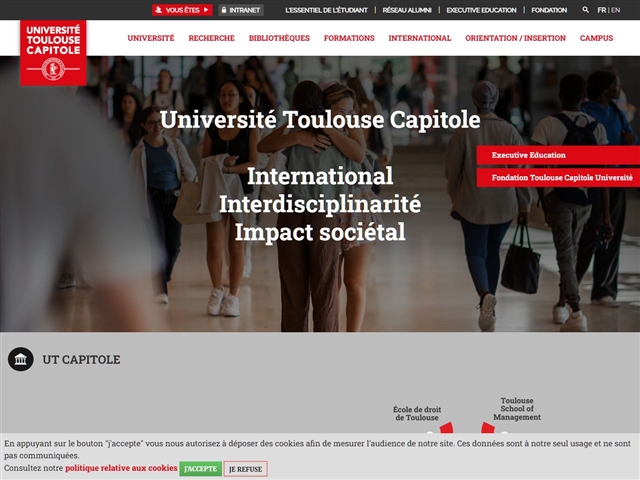The height and width of the screenshot is (480, 640).
Task: Click the UT CAPITOLE section heading
Action: 81,360
